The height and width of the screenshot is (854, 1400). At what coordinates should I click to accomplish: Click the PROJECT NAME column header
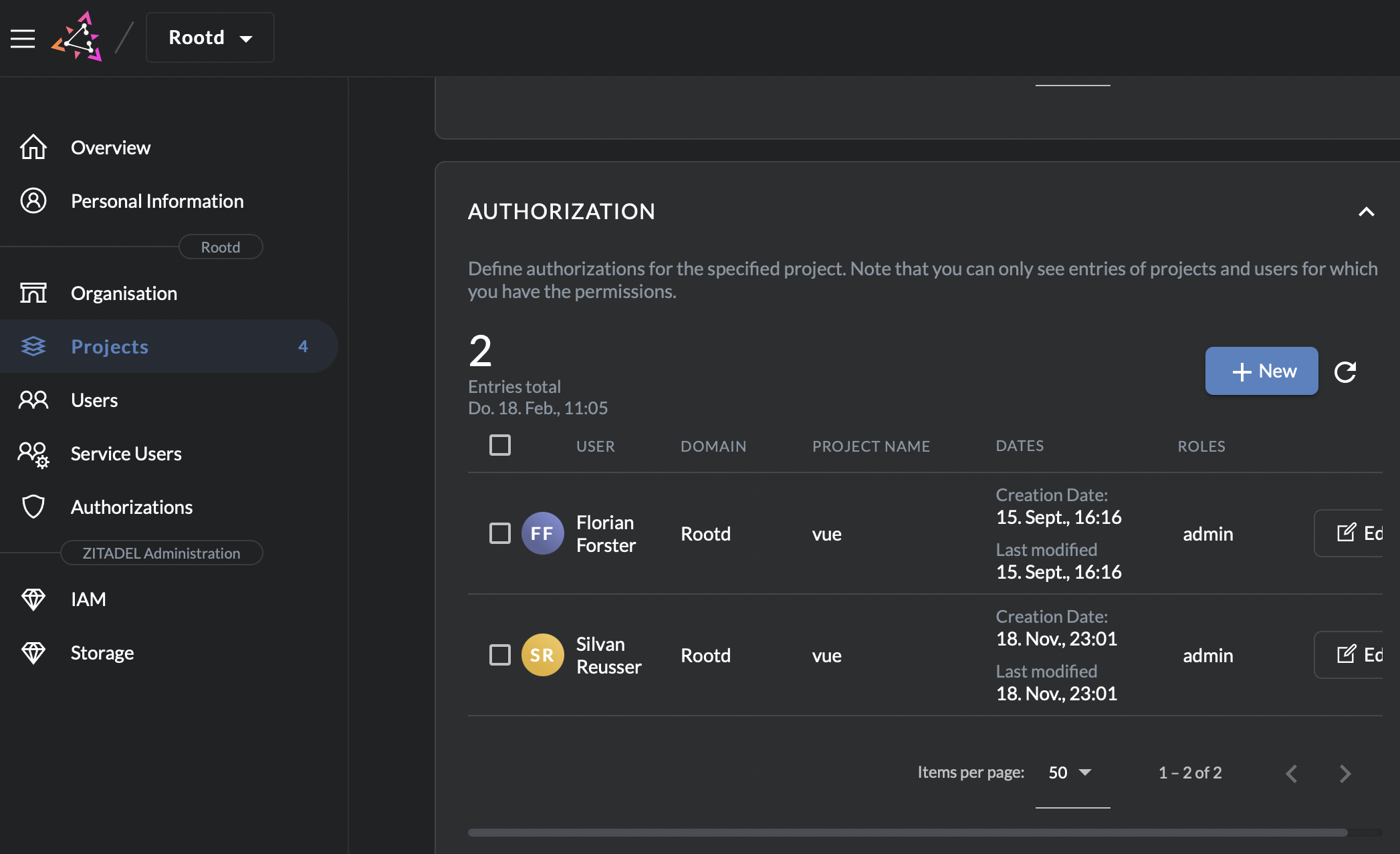point(870,446)
